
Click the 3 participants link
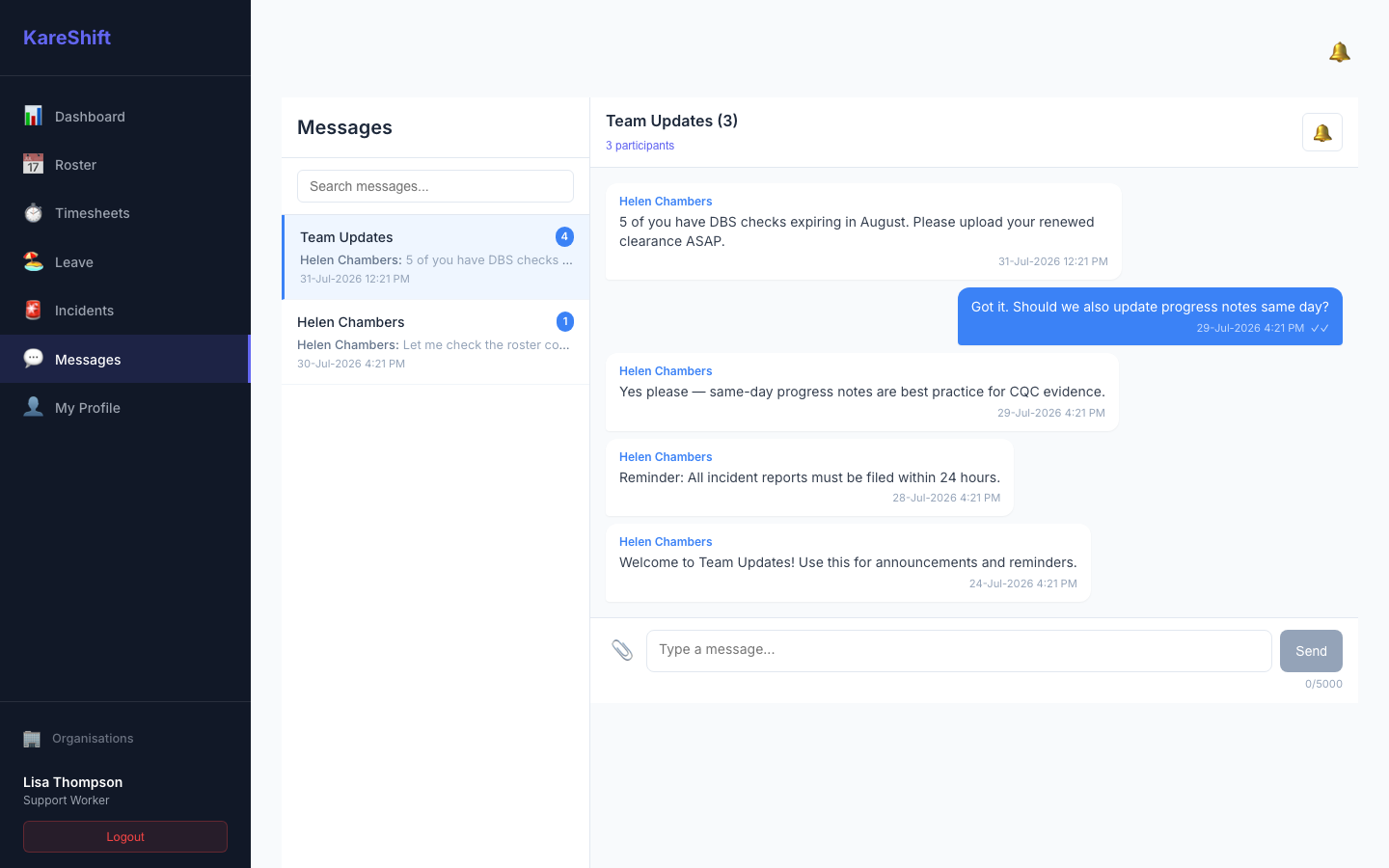pyautogui.click(x=640, y=146)
